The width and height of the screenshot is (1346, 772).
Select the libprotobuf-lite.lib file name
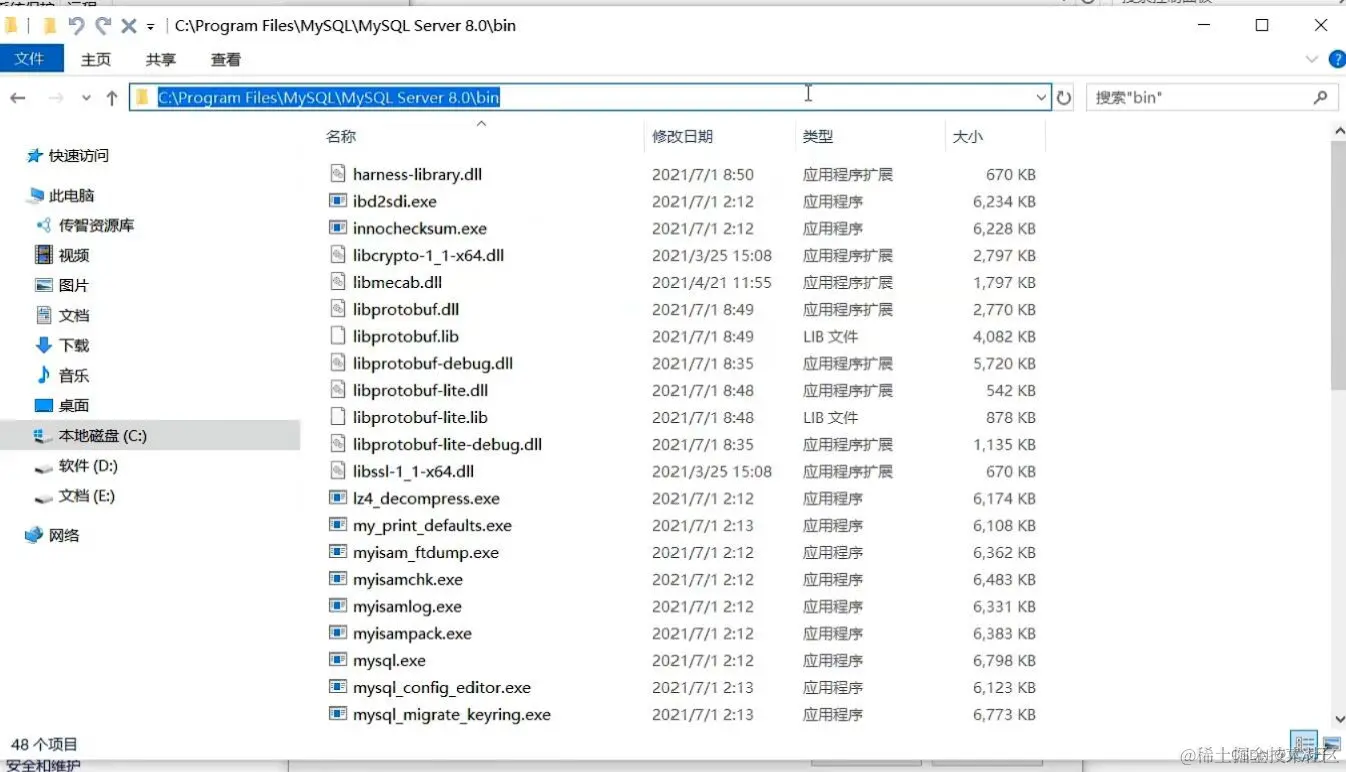420,417
